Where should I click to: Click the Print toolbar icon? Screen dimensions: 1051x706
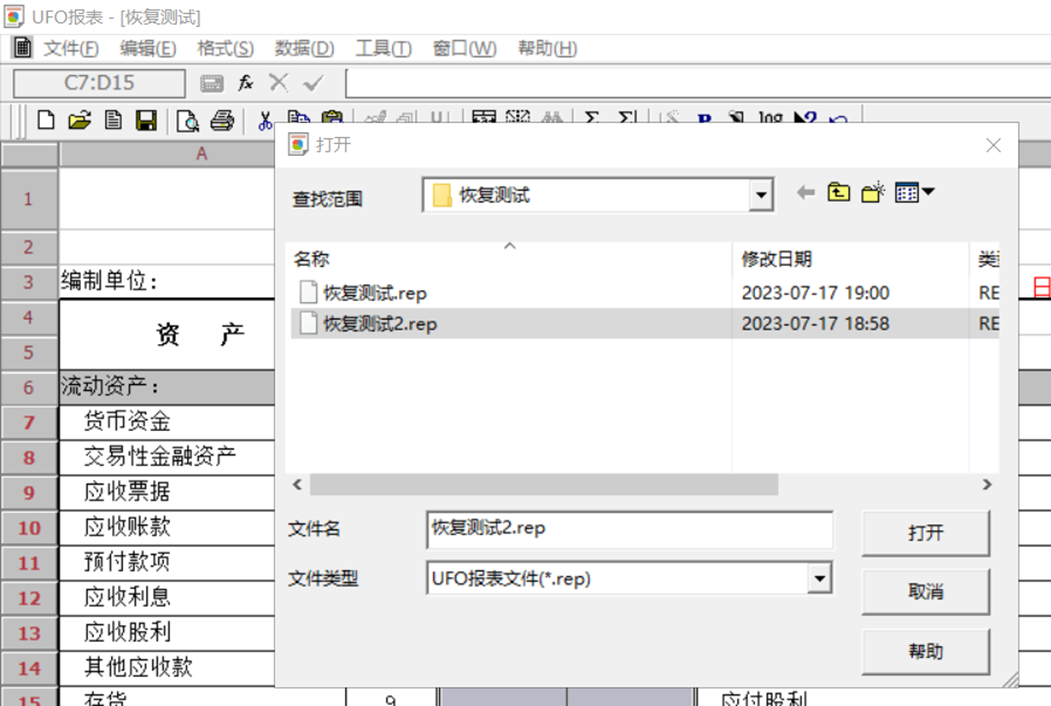(x=223, y=121)
